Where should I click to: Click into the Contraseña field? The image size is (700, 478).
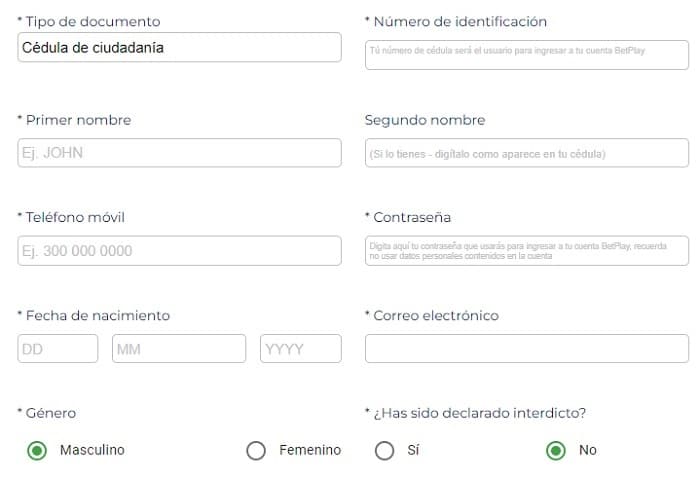tap(526, 251)
